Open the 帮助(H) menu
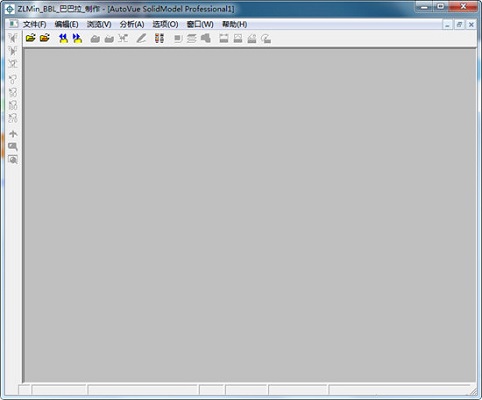Viewport: 482px width, 400px height. (x=235, y=24)
